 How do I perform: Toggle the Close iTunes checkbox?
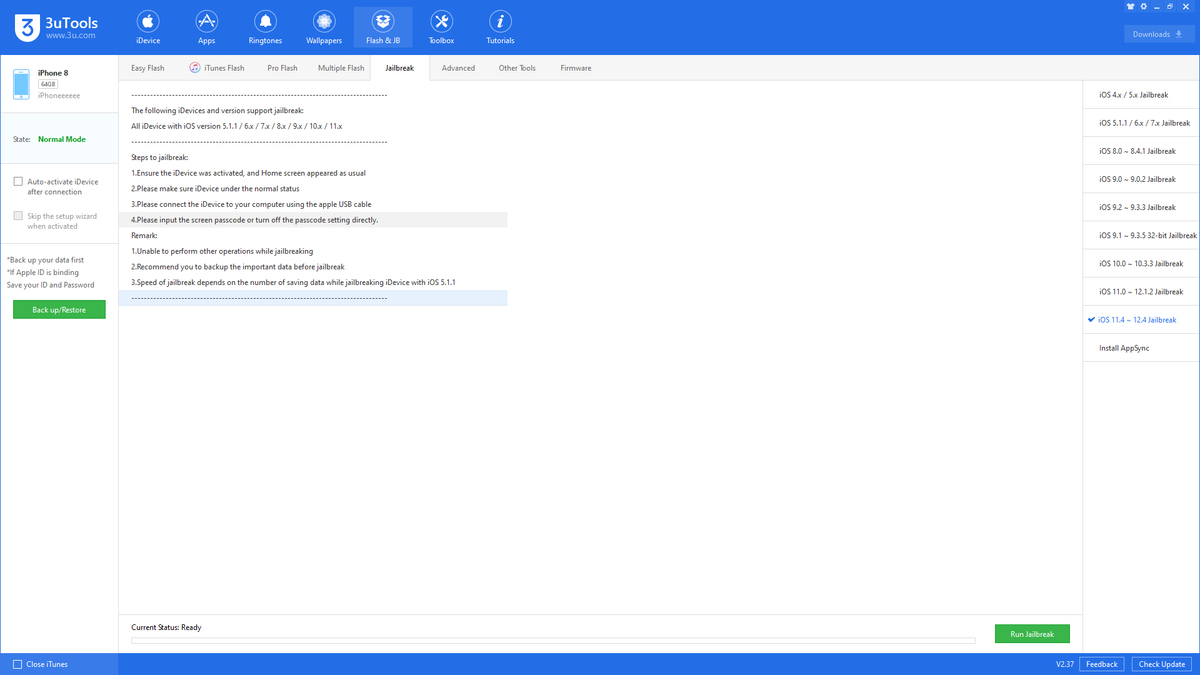(17, 664)
